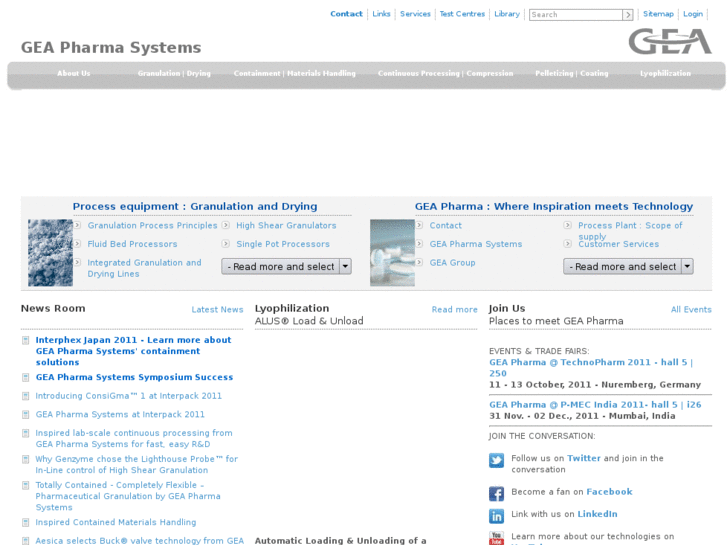727x545 pixels.
Task: Expand the Granulation | Drying navigation menu
Action: click(174, 74)
